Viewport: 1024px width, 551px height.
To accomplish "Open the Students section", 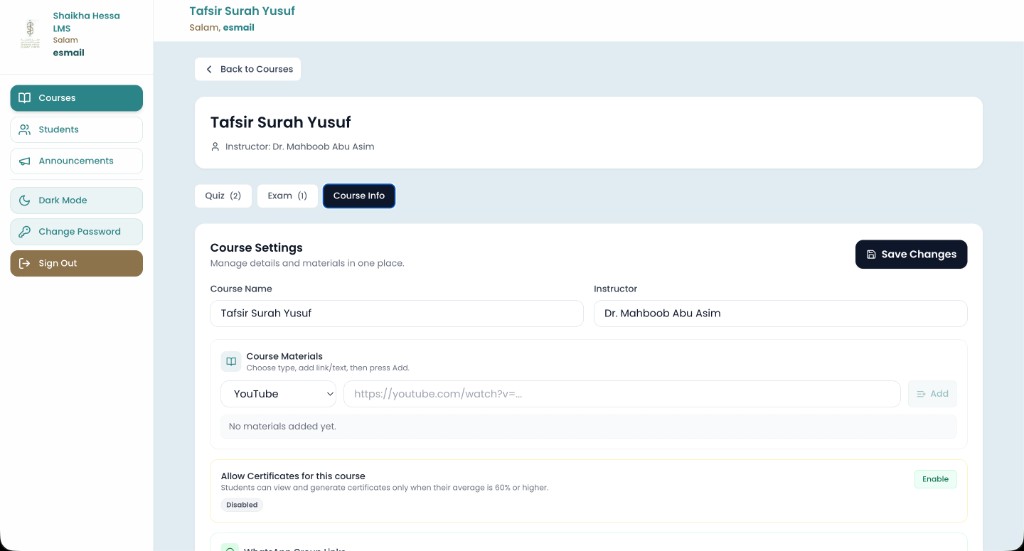I will coord(76,129).
